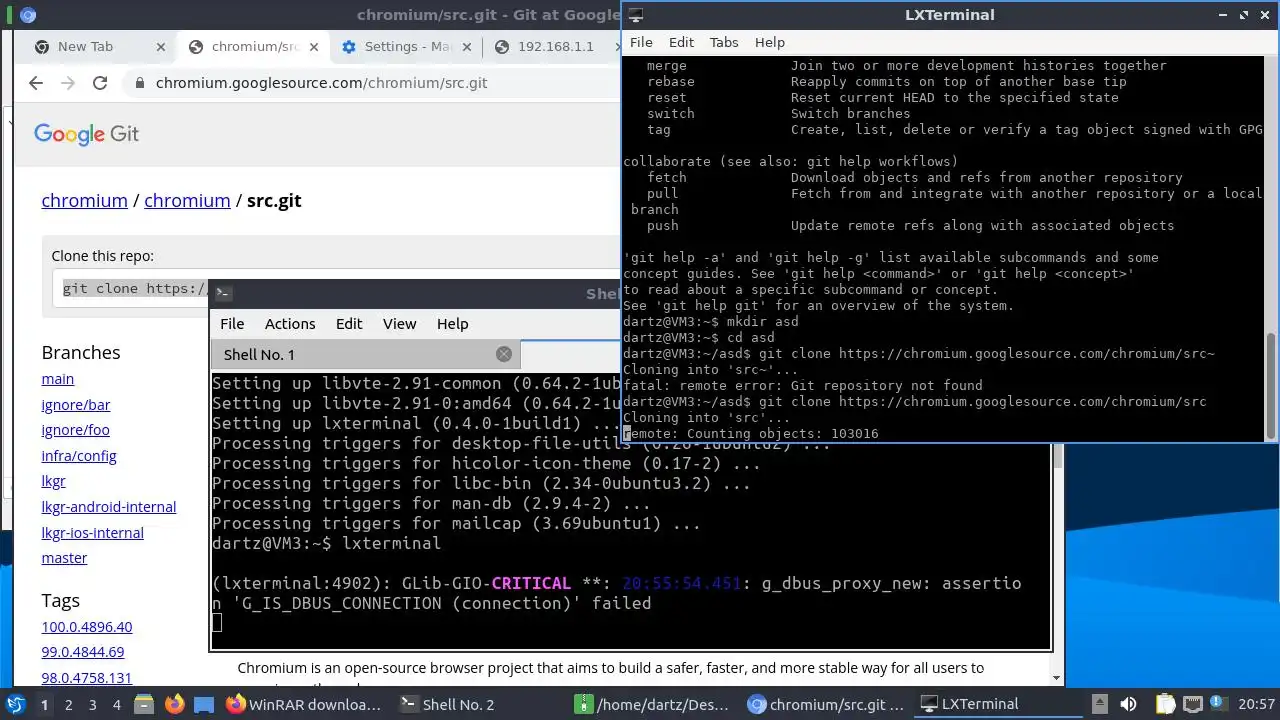
Task: Switch to New Tab in Chrome
Action: tap(98, 47)
